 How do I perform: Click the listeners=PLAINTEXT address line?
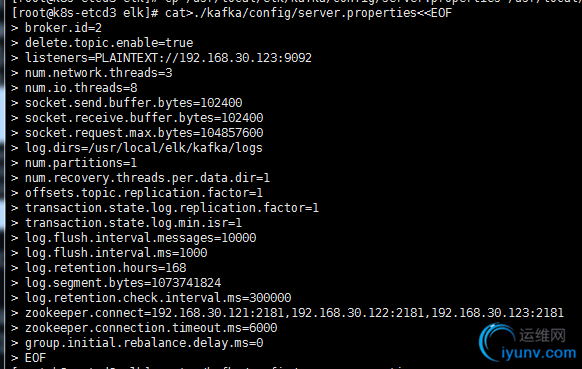[x=168, y=58]
